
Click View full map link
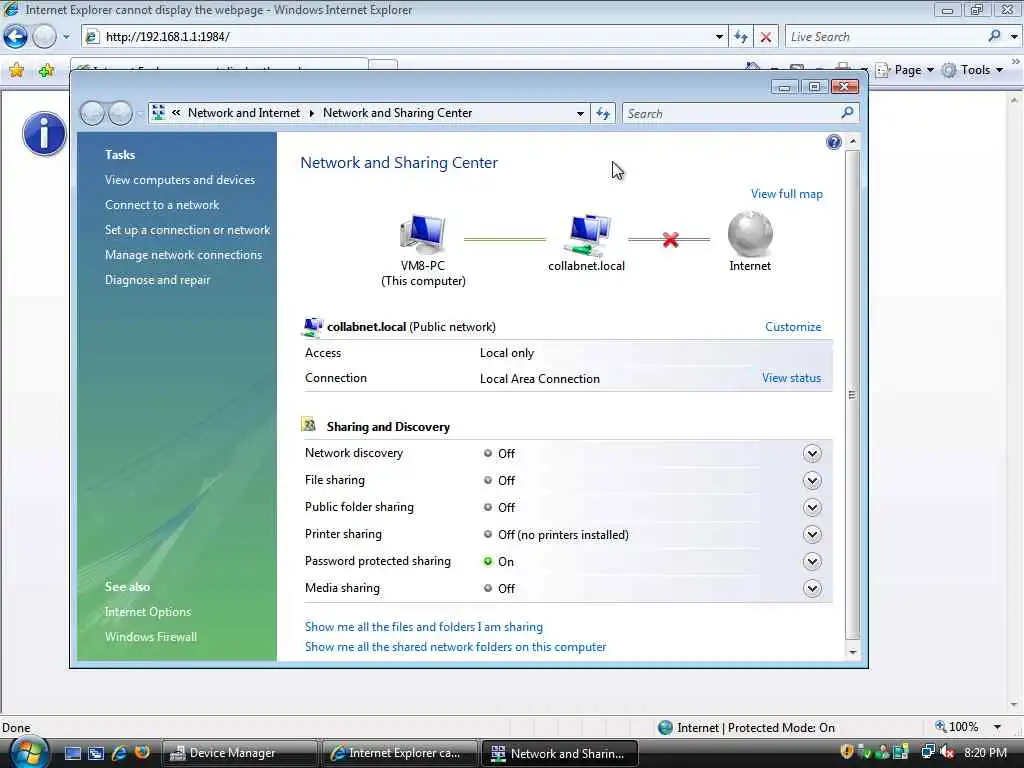point(786,194)
